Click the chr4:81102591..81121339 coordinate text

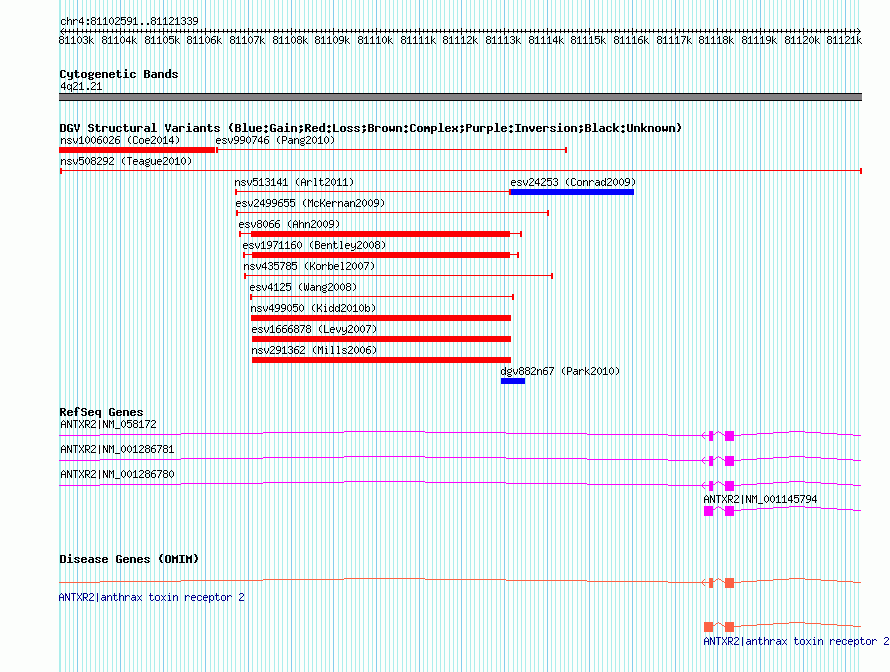coord(129,21)
